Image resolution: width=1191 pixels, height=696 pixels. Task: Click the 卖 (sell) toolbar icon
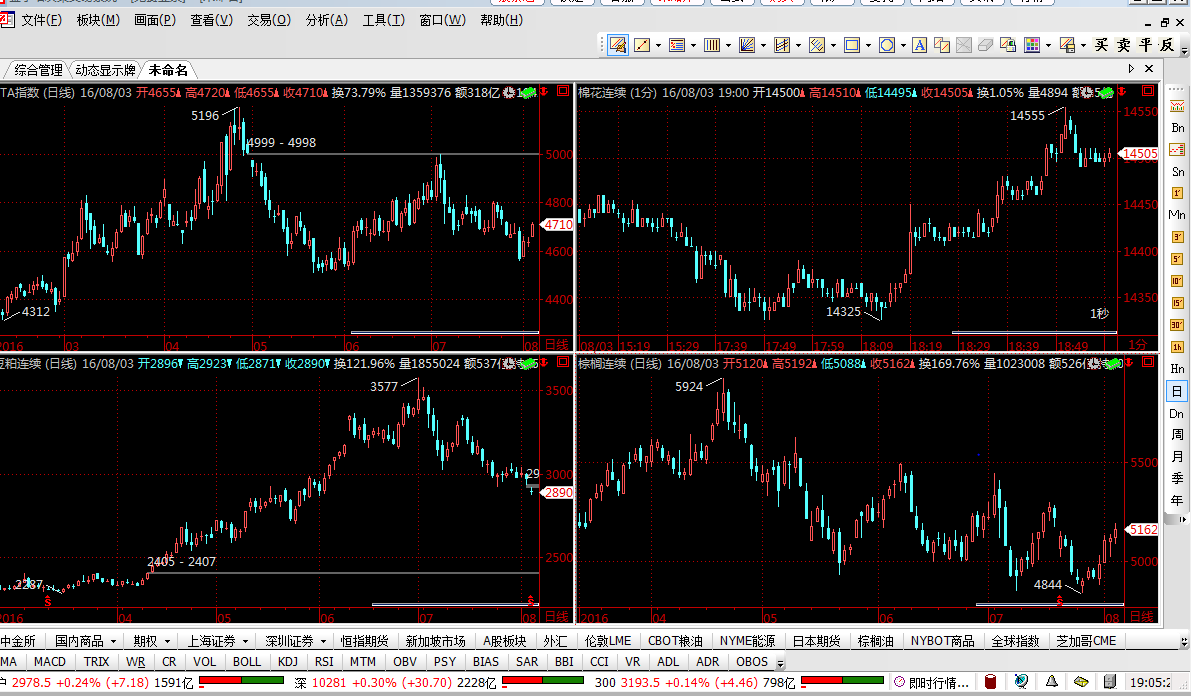pyautogui.click(x=1122, y=45)
